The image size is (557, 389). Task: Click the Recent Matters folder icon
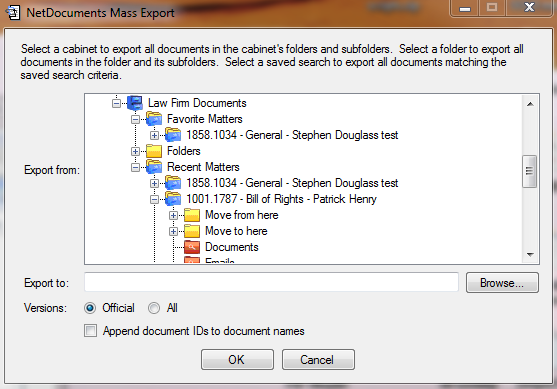tap(154, 167)
